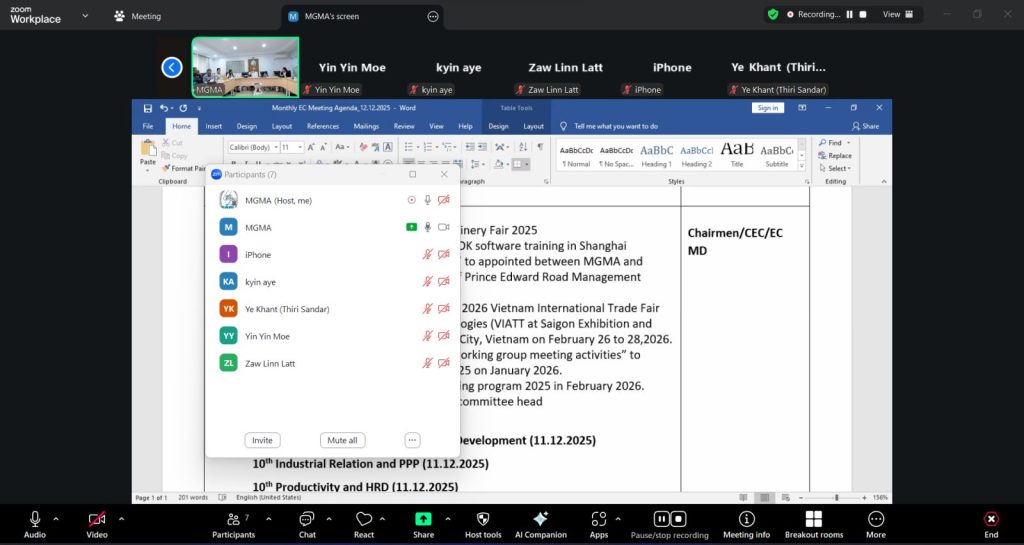Click the Invite button
Viewport: 1024px width, 545px height.
coord(262,440)
